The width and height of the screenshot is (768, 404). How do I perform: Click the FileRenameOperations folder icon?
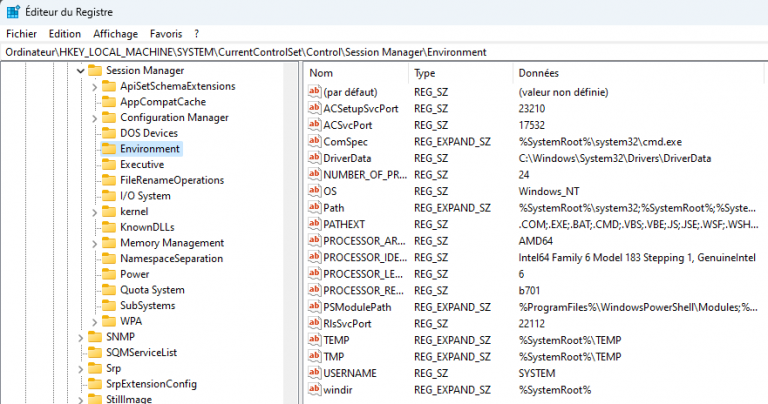[109, 180]
